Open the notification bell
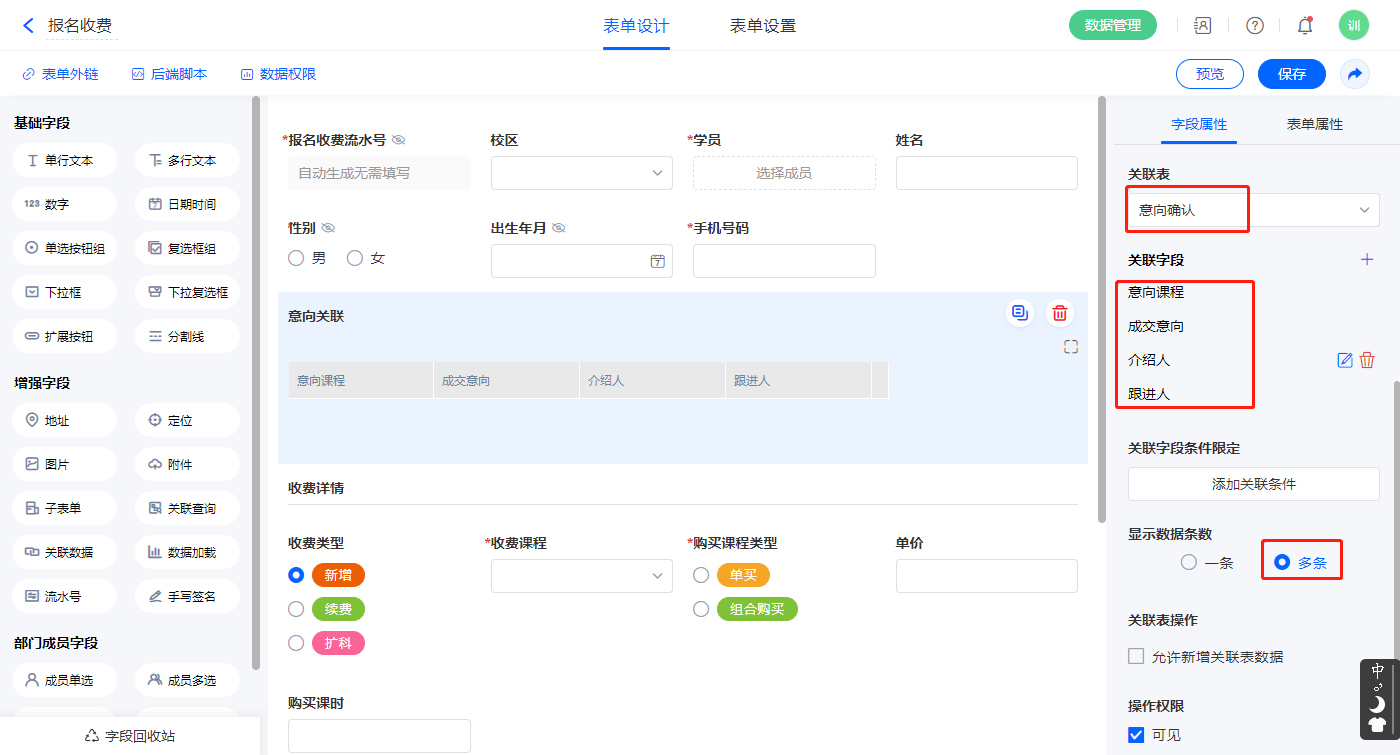Viewport: 1400px width, 755px height. [1304, 26]
